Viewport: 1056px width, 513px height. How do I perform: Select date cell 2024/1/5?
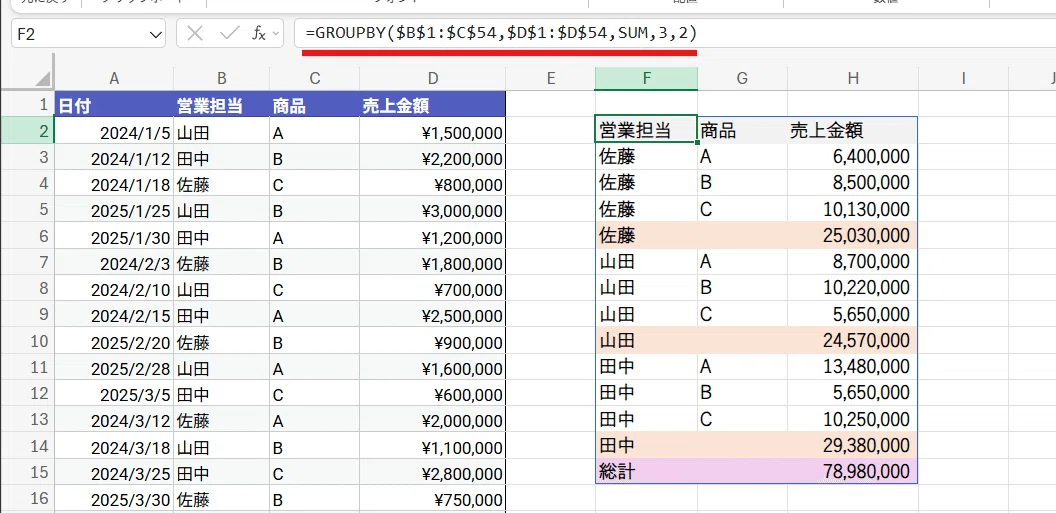click(114, 131)
